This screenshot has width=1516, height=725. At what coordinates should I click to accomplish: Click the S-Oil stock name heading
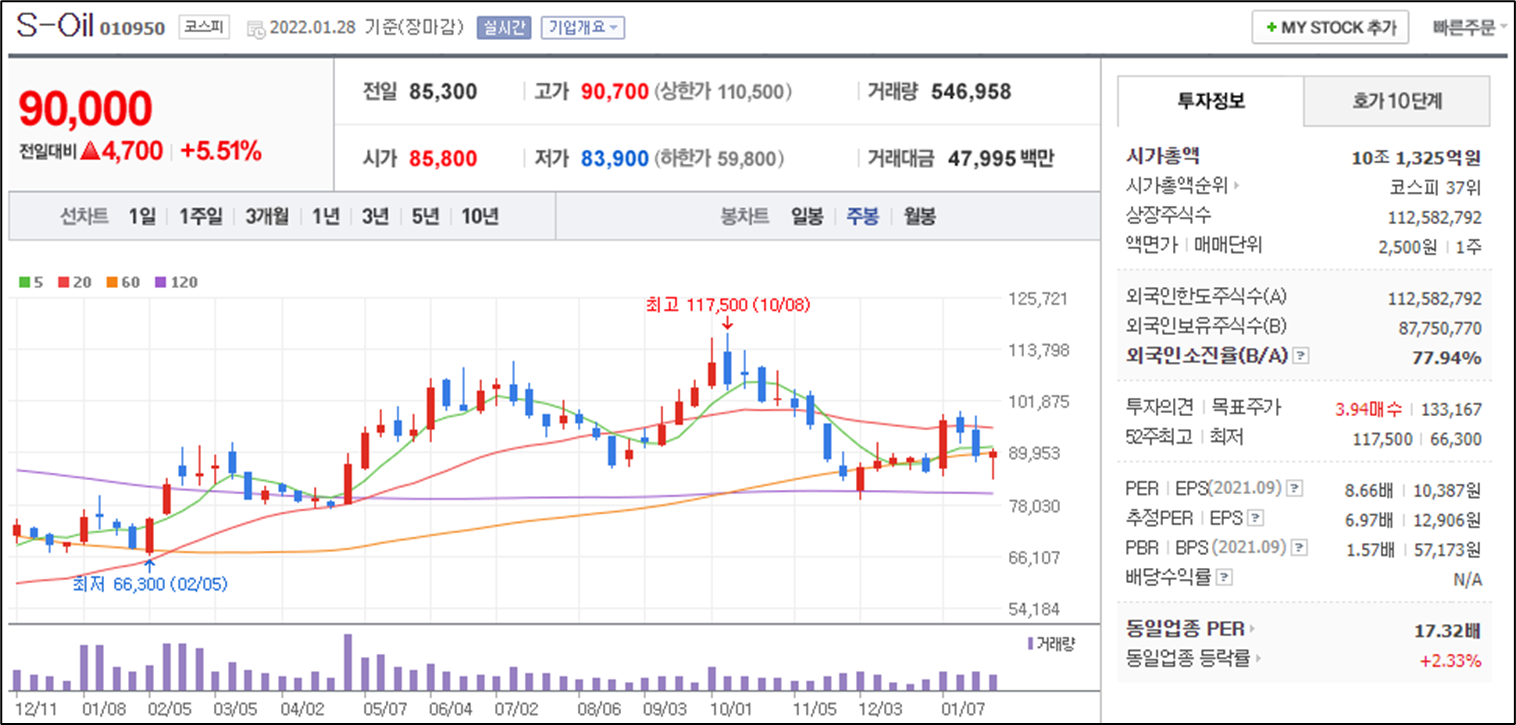[55, 26]
